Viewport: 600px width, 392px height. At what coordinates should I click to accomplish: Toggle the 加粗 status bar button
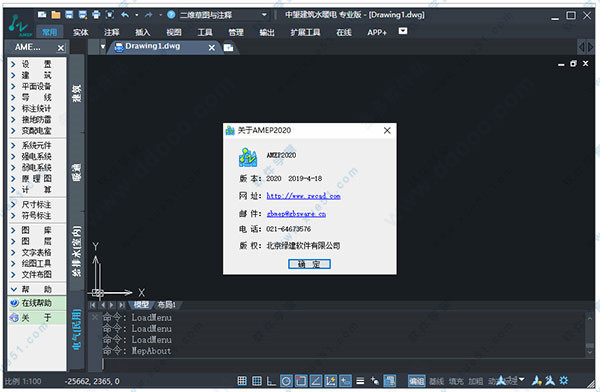click(476, 381)
